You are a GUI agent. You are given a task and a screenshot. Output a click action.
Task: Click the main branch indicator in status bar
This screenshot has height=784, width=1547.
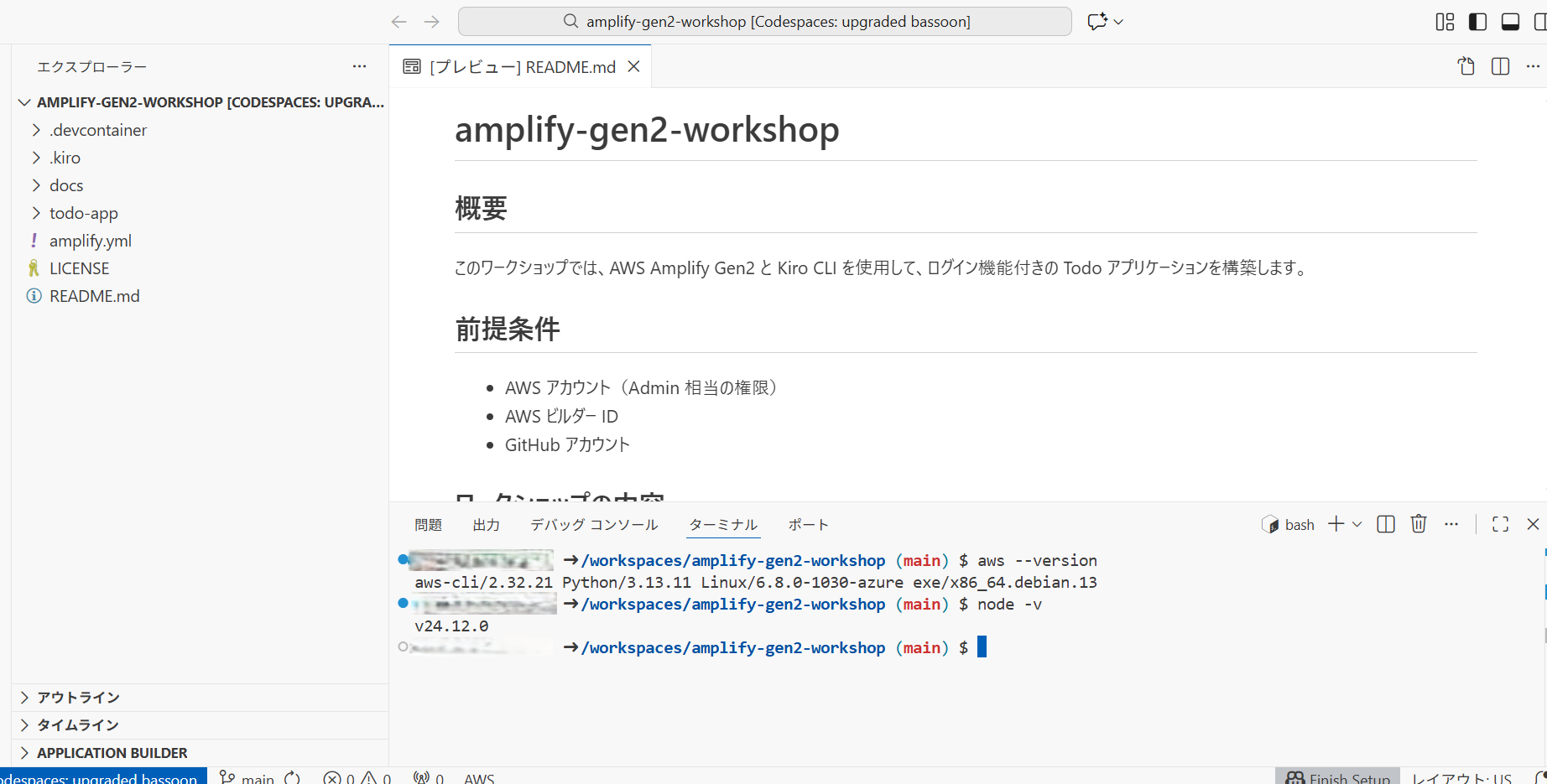(248, 777)
